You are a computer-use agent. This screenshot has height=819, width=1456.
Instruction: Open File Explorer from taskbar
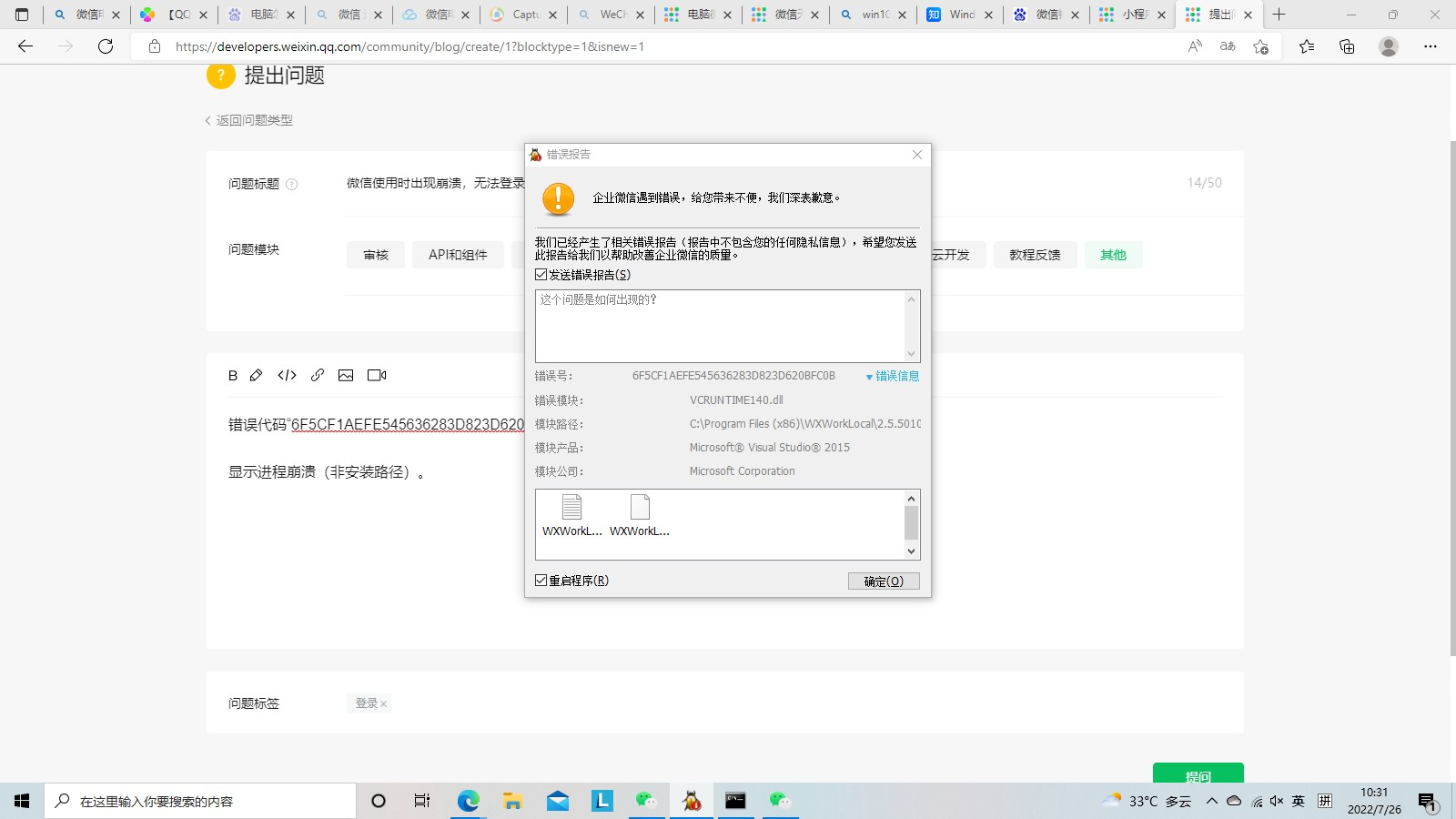point(512,801)
